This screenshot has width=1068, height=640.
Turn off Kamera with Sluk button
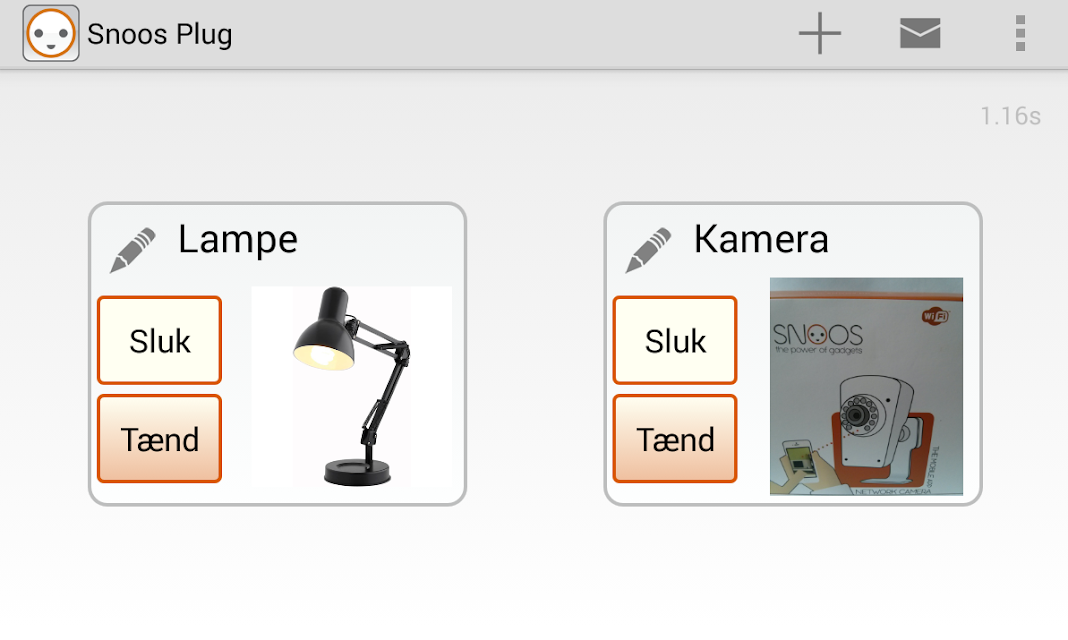click(675, 340)
